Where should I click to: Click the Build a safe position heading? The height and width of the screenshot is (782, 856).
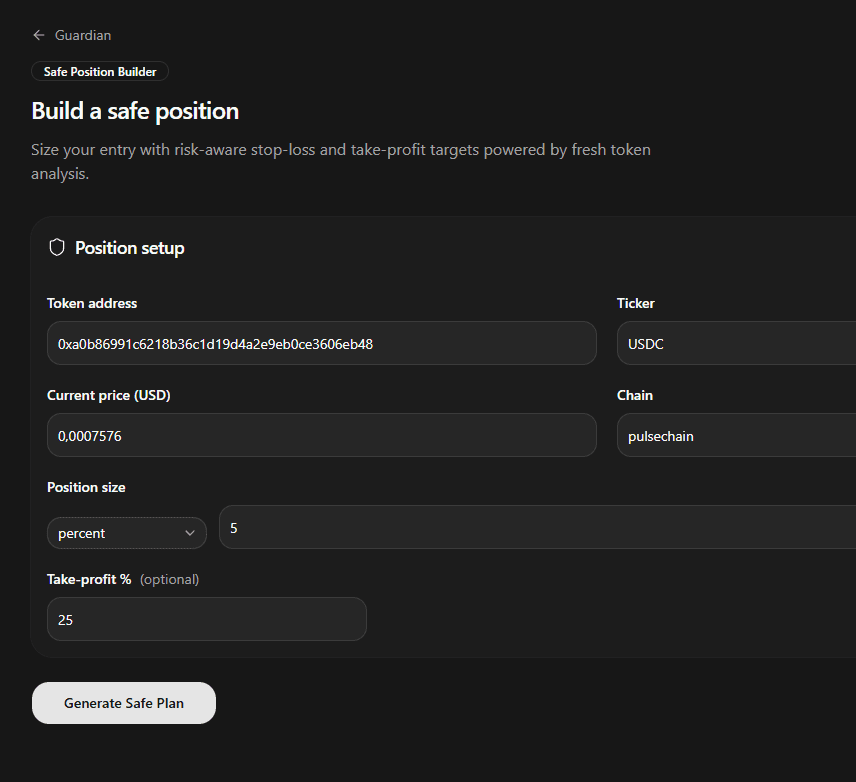(135, 111)
